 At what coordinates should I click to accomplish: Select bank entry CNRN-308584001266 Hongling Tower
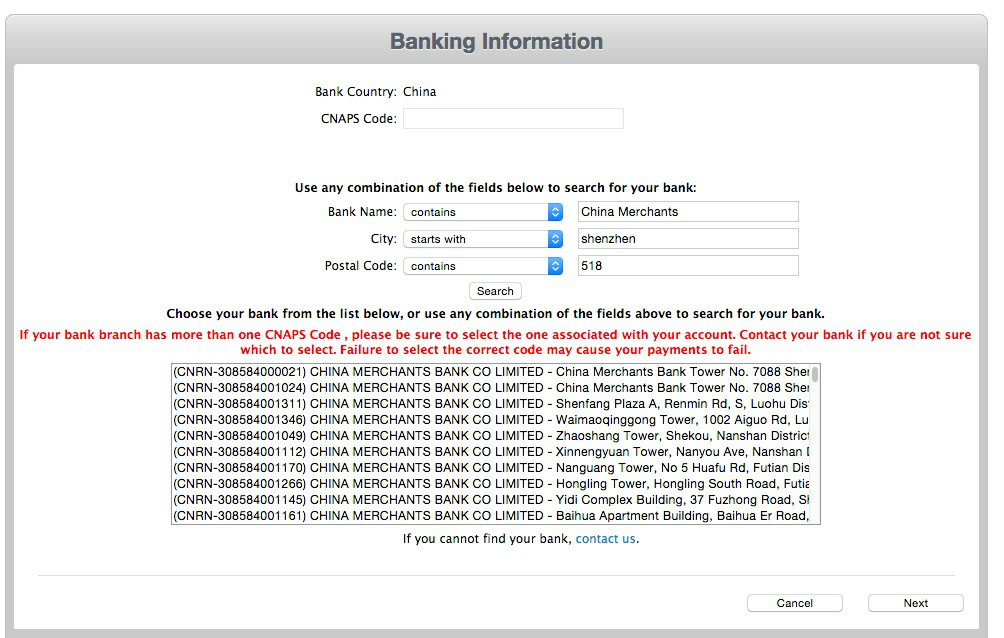pos(490,484)
